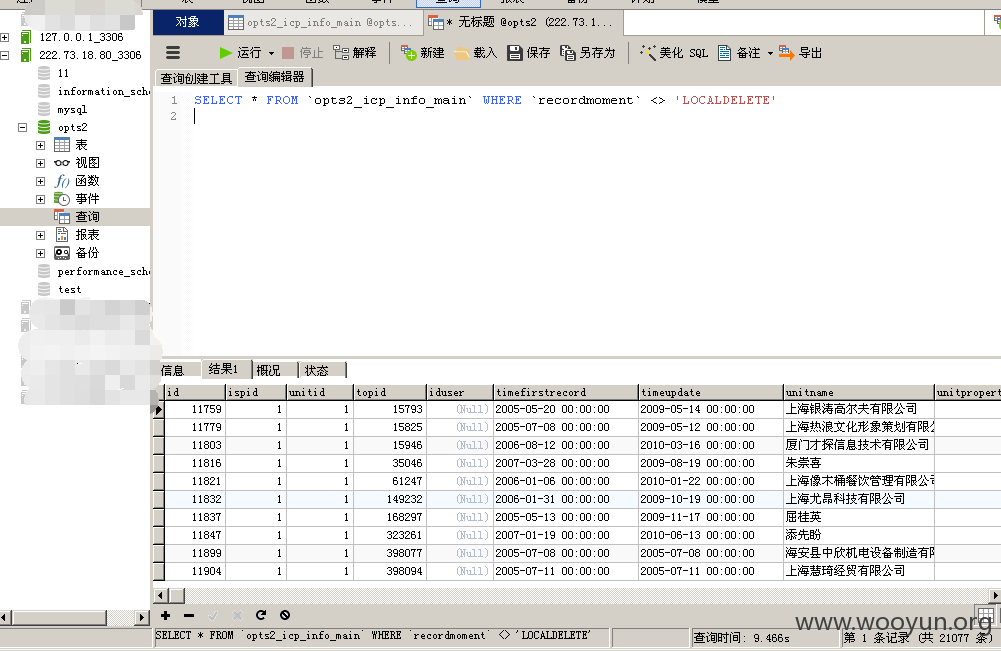Click the 事件 clock icon
This screenshot has width=1001, height=651.
[x=62, y=199]
